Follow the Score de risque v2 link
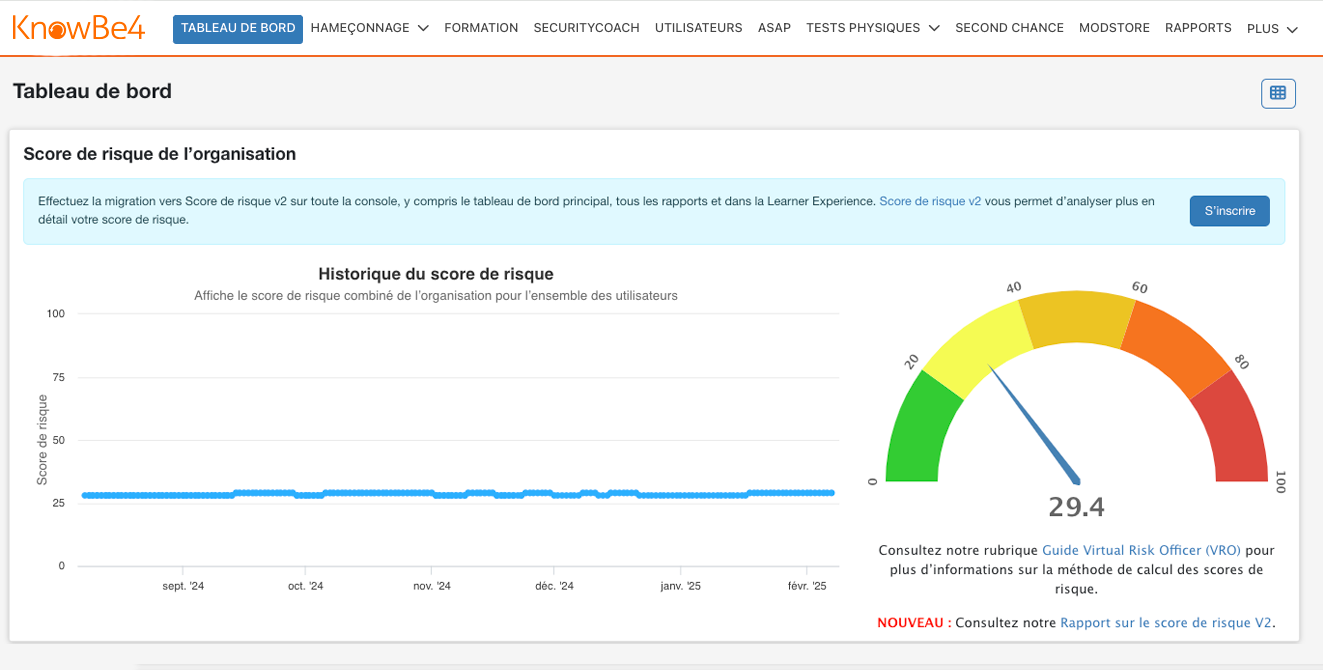The image size is (1323, 670). coord(930,201)
